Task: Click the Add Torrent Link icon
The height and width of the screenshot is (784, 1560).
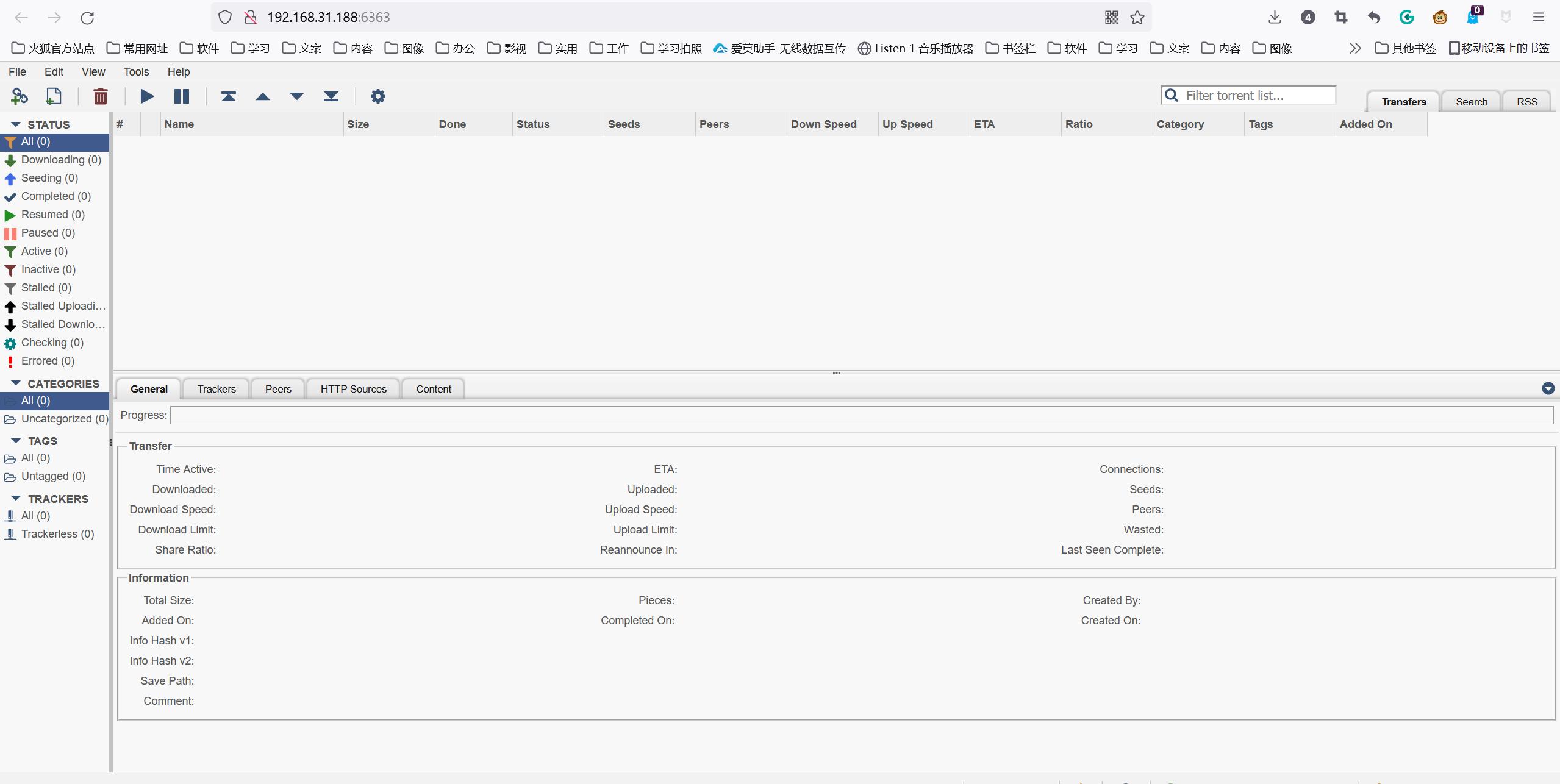Action: coord(20,96)
